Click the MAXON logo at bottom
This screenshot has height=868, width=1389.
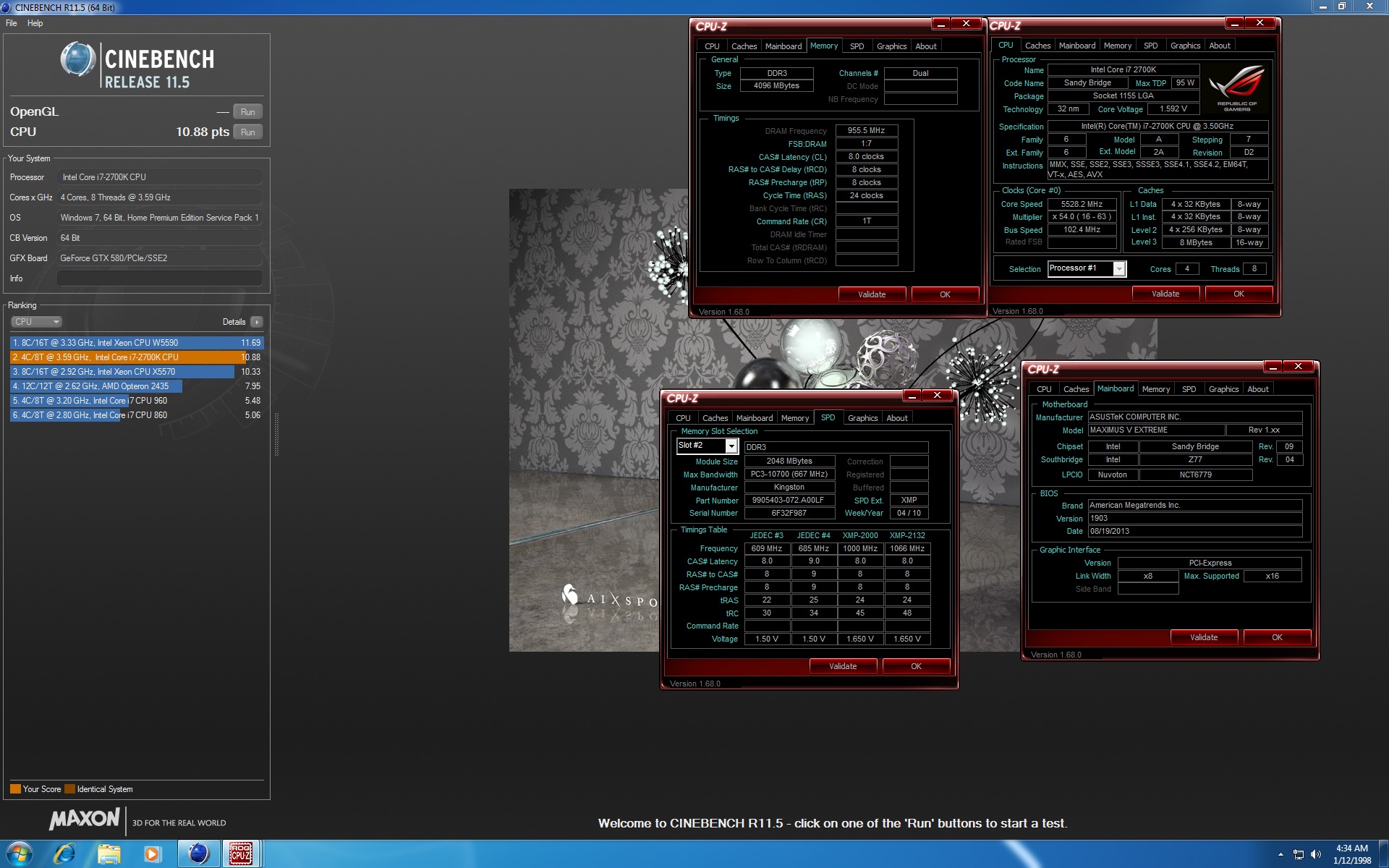[84, 819]
